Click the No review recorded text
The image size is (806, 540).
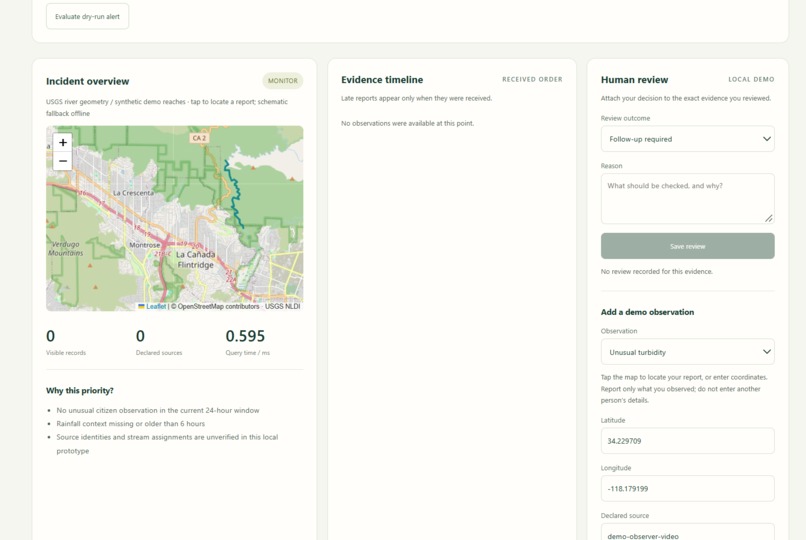[x=656, y=271]
